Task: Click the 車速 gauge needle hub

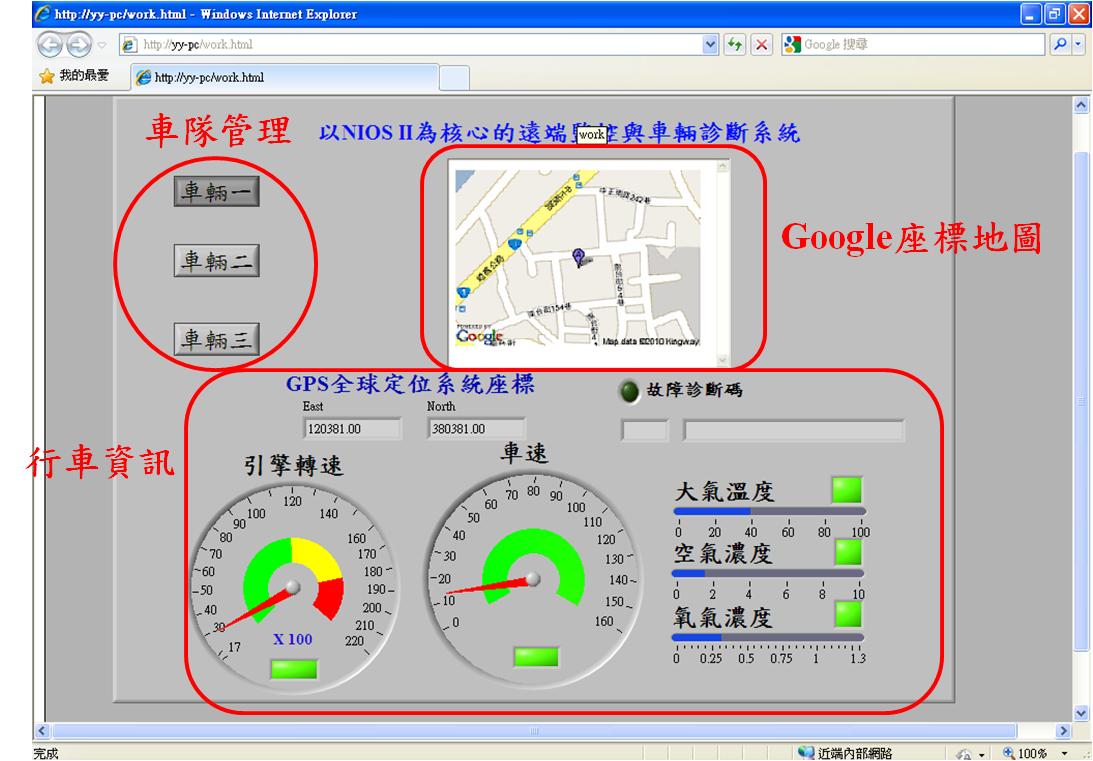Action: click(x=533, y=578)
